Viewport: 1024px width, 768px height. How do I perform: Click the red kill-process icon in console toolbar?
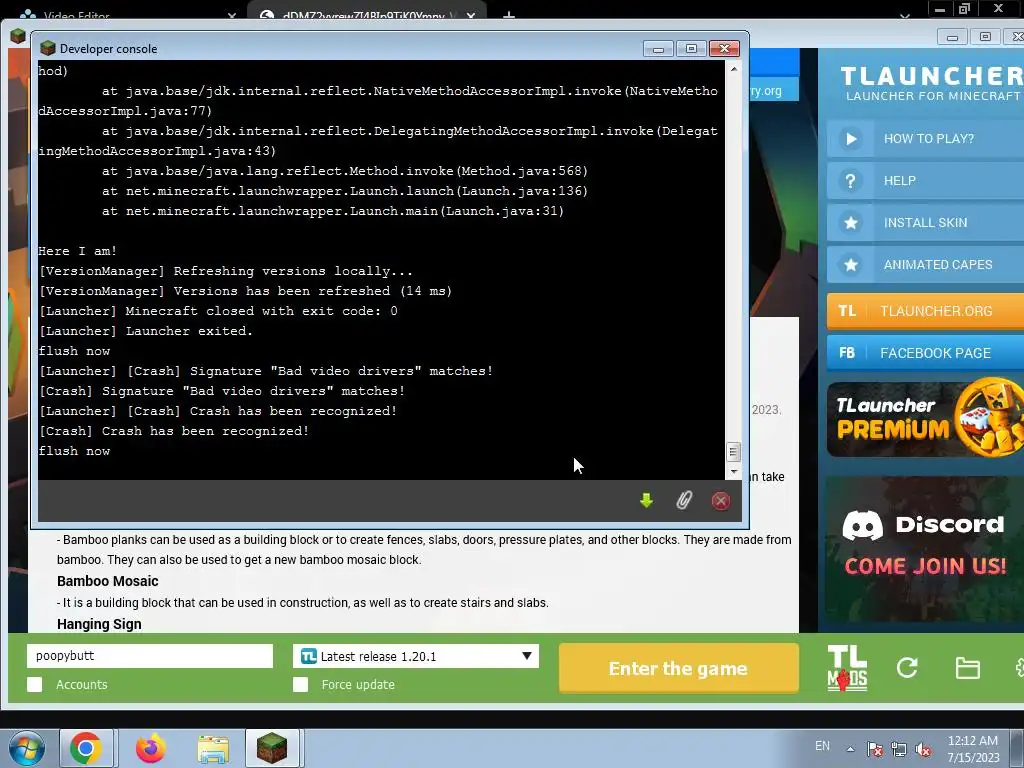coord(721,501)
